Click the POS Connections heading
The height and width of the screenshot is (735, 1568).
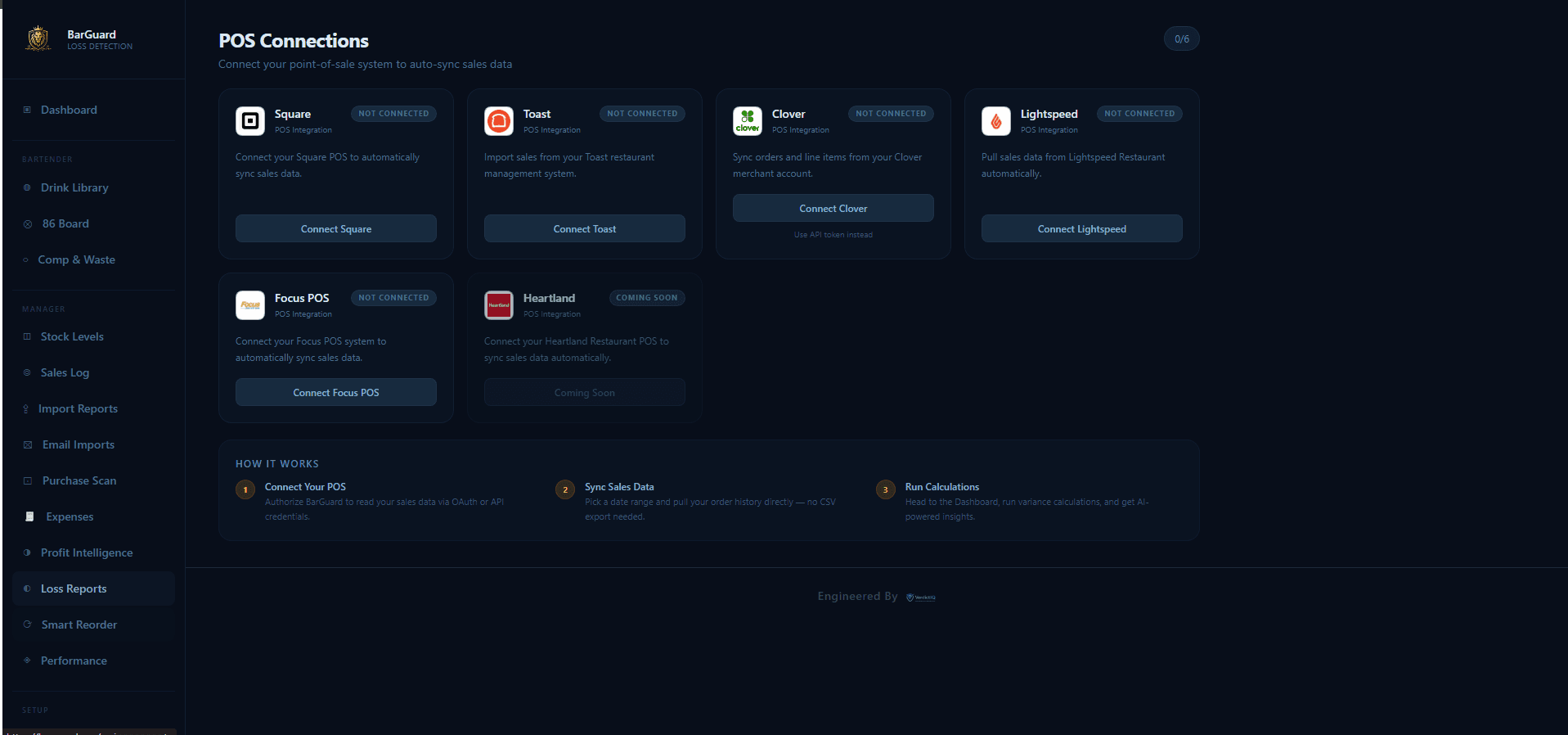coord(294,41)
